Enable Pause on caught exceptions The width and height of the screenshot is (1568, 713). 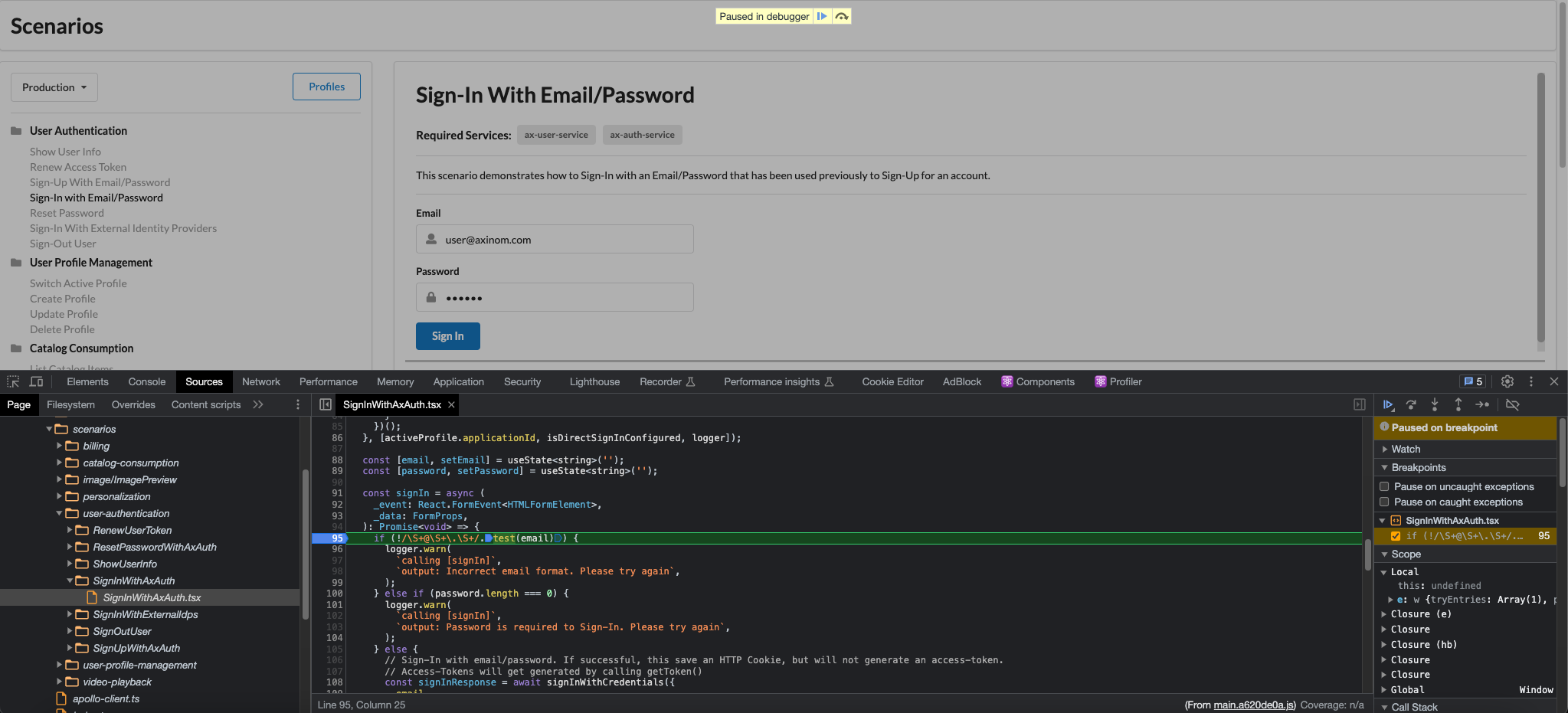[x=1383, y=502]
